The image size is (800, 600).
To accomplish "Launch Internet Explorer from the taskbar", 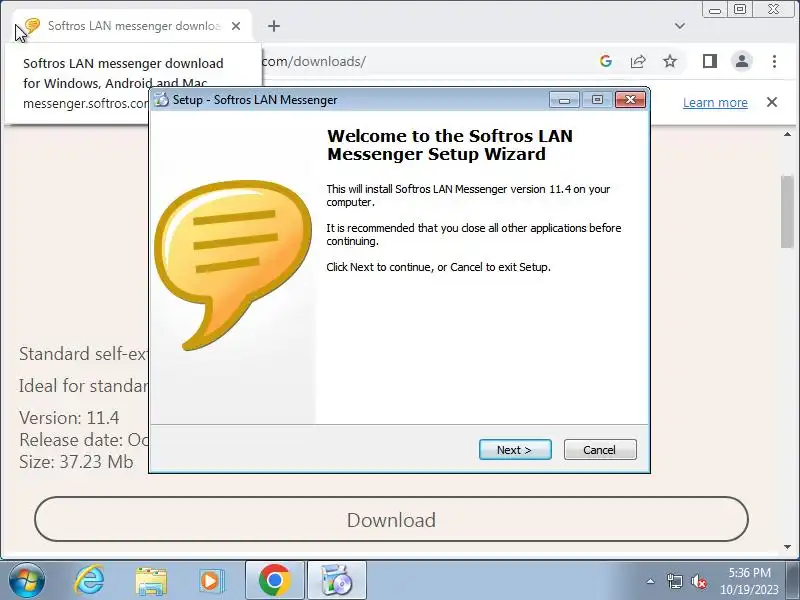I will pos(89,581).
